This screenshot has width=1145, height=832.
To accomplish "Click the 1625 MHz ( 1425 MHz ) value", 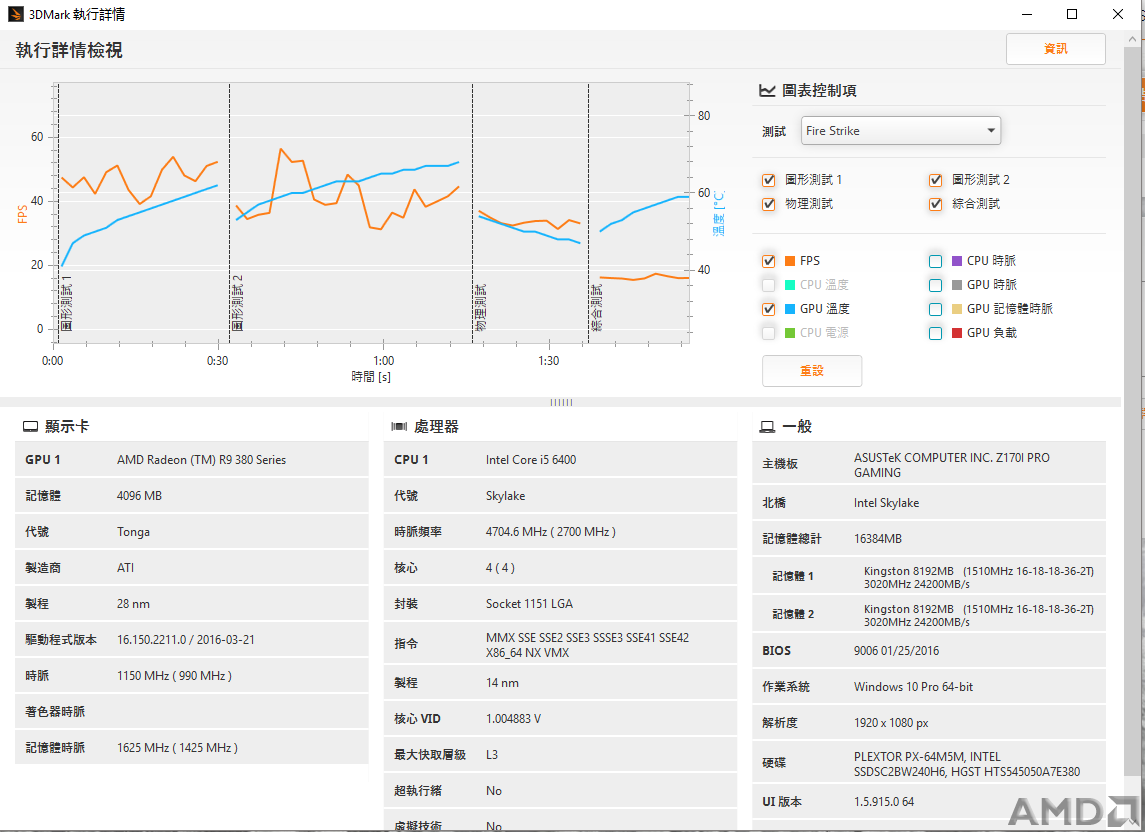I will pyautogui.click(x=177, y=747).
